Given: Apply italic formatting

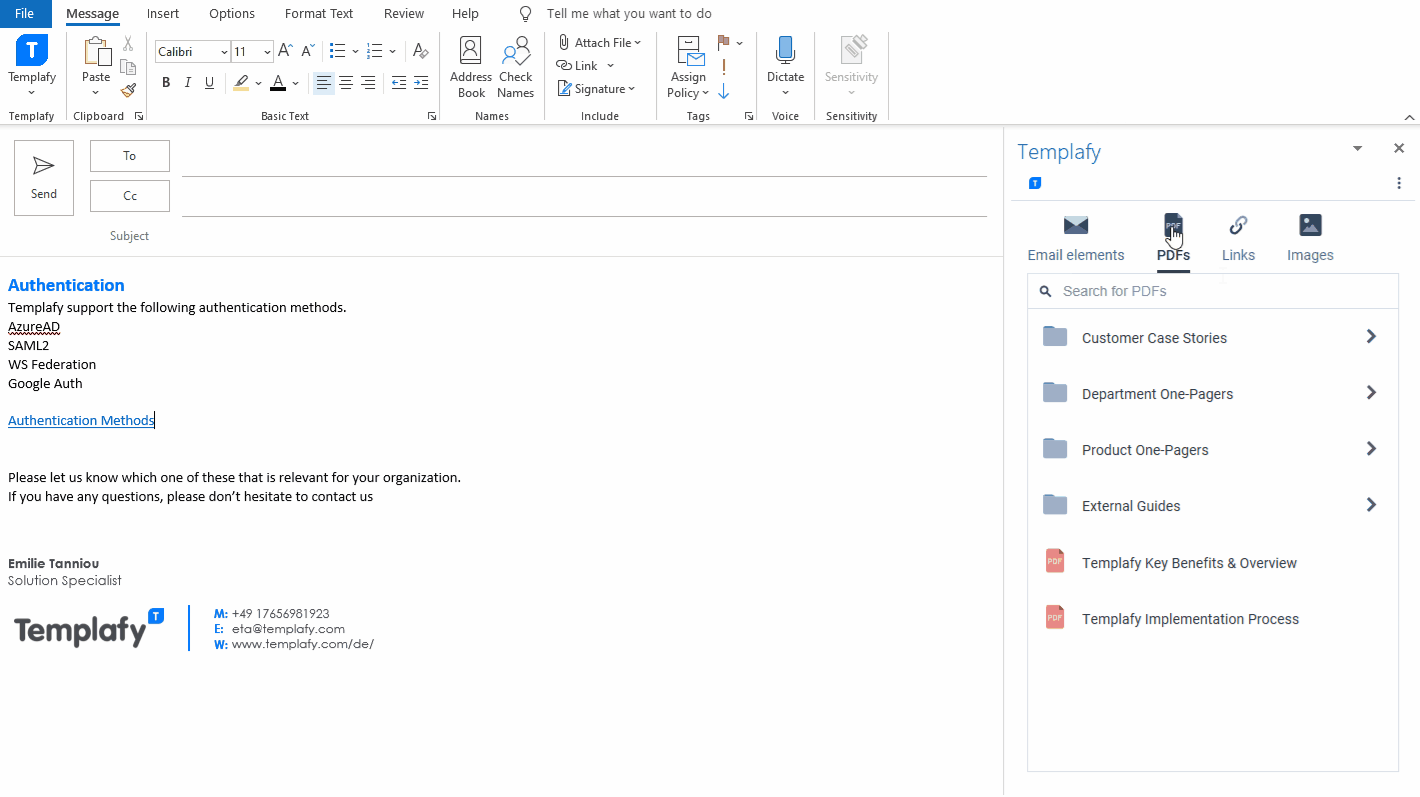Looking at the screenshot, I should (x=187, y=83).
